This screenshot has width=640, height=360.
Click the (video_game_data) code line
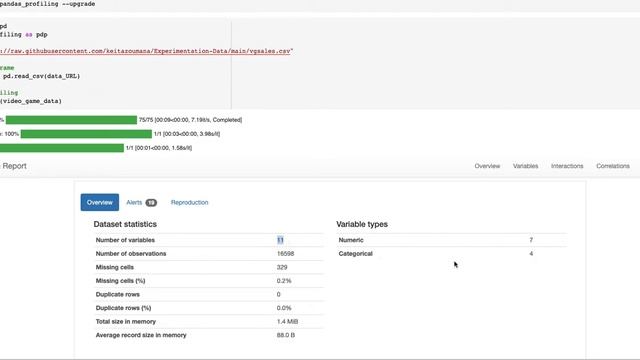point(31,101)
